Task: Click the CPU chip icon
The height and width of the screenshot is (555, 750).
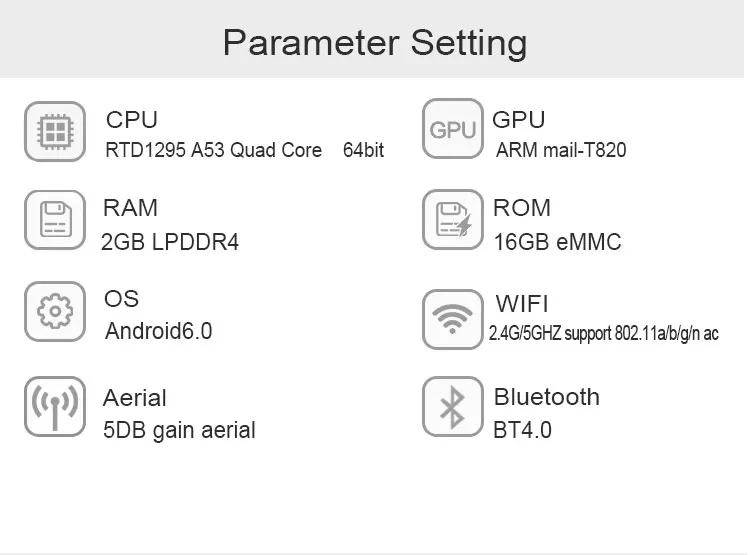Action: pos(55,132)
